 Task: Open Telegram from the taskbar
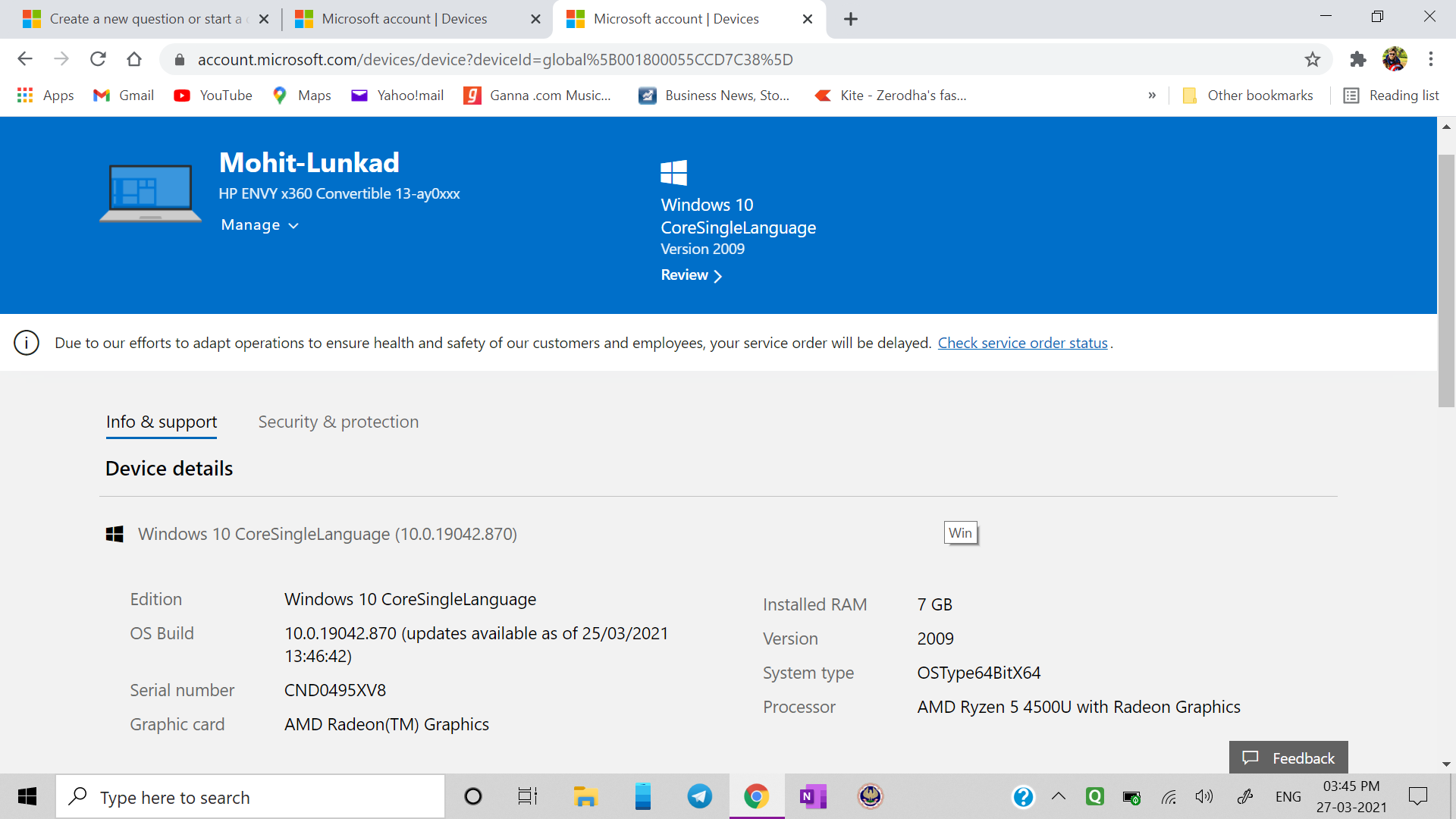[700, 796]
